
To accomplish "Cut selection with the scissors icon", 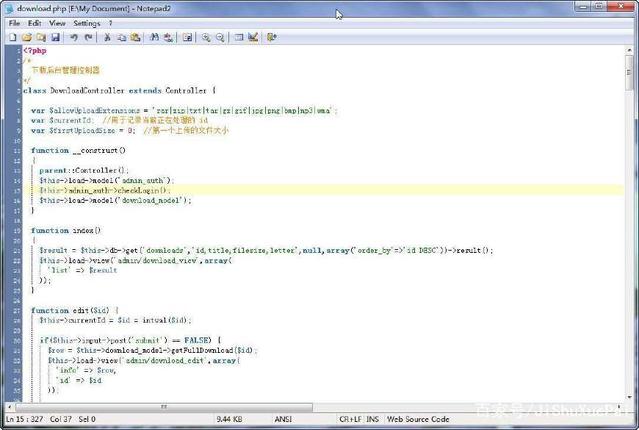I will coord(107,37).
